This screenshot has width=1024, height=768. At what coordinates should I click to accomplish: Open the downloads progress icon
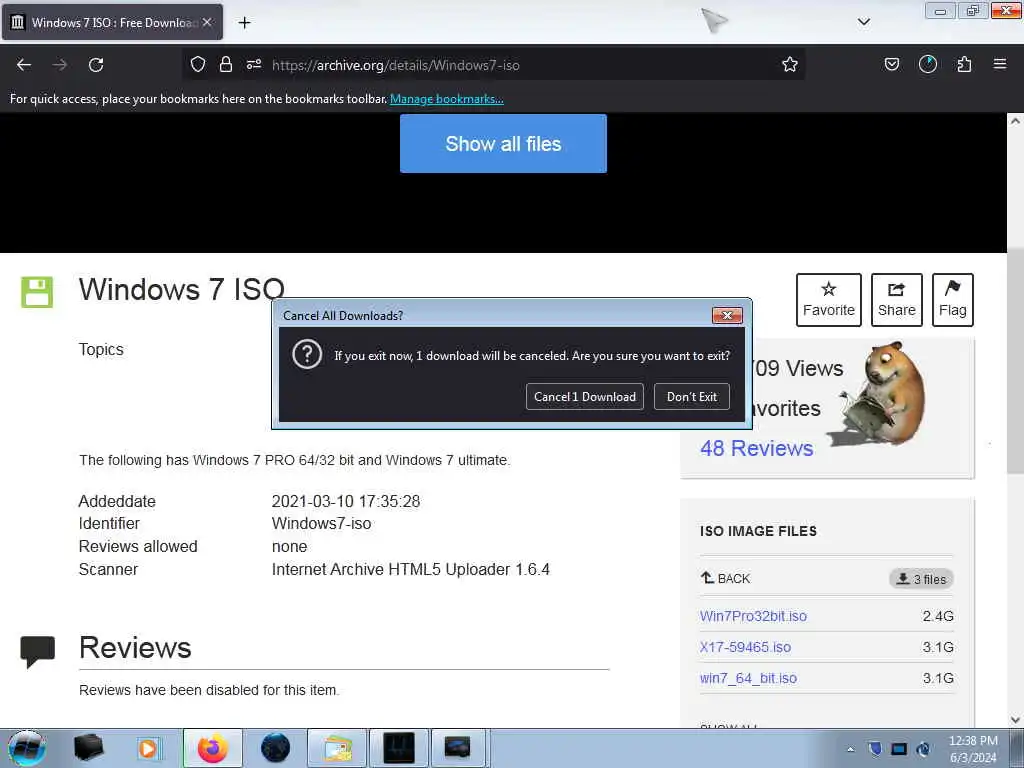coord(927,64)
